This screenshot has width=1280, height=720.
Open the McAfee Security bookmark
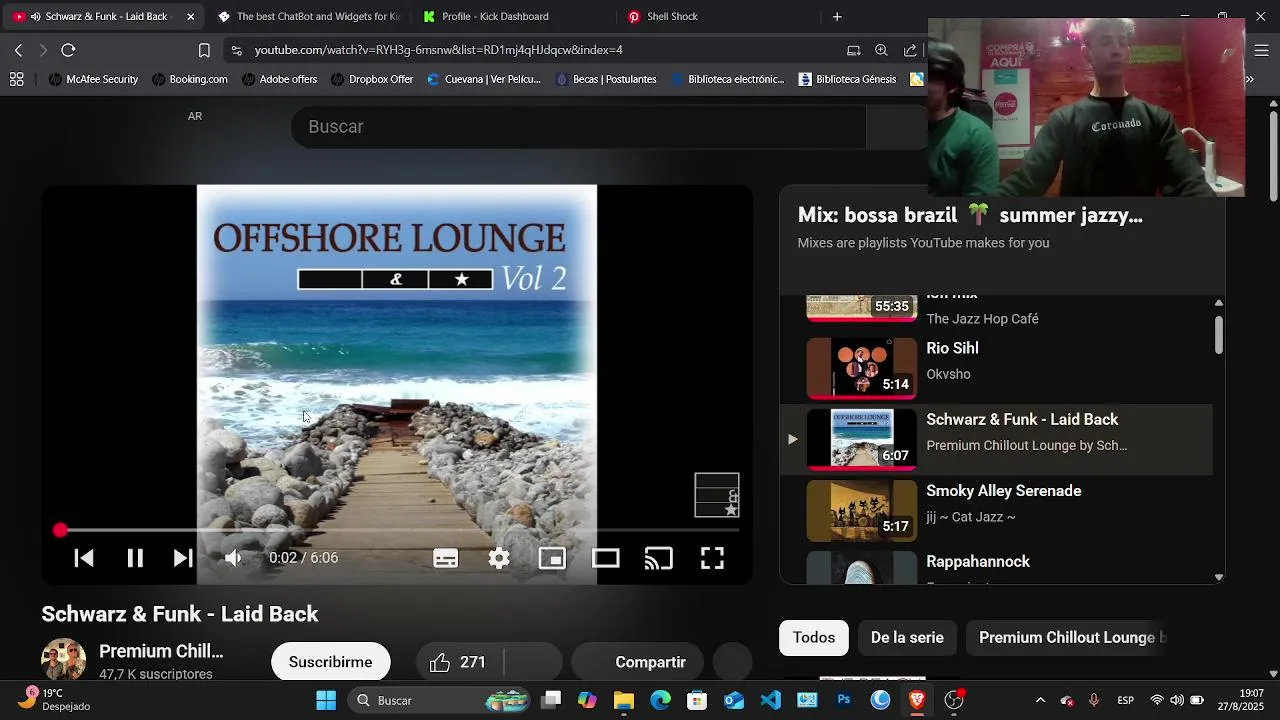pyautogui.click(x=93, y=79)
